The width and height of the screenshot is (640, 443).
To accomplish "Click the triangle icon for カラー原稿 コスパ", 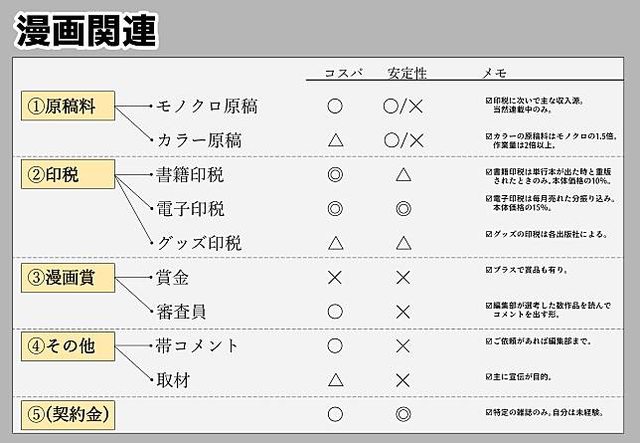I will tap(336, 140).
